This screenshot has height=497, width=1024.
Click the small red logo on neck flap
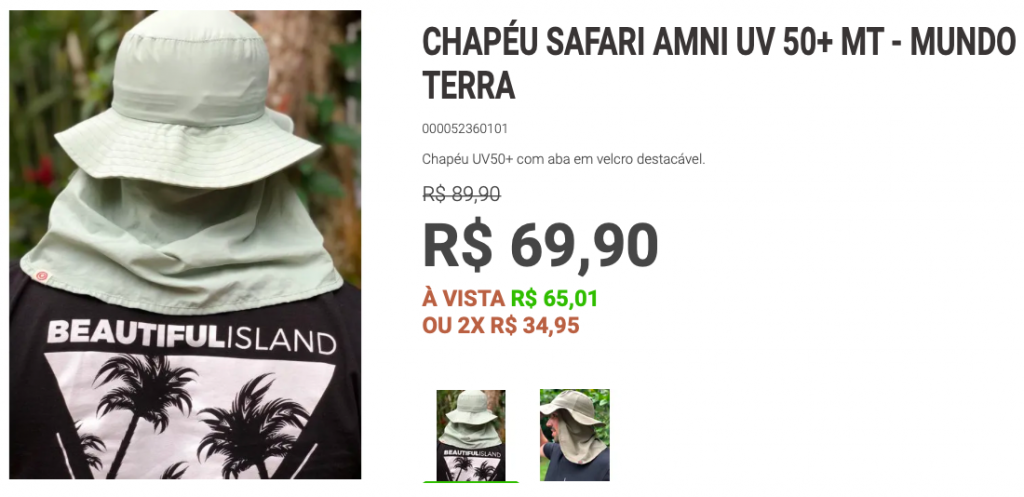coord(42,276)
